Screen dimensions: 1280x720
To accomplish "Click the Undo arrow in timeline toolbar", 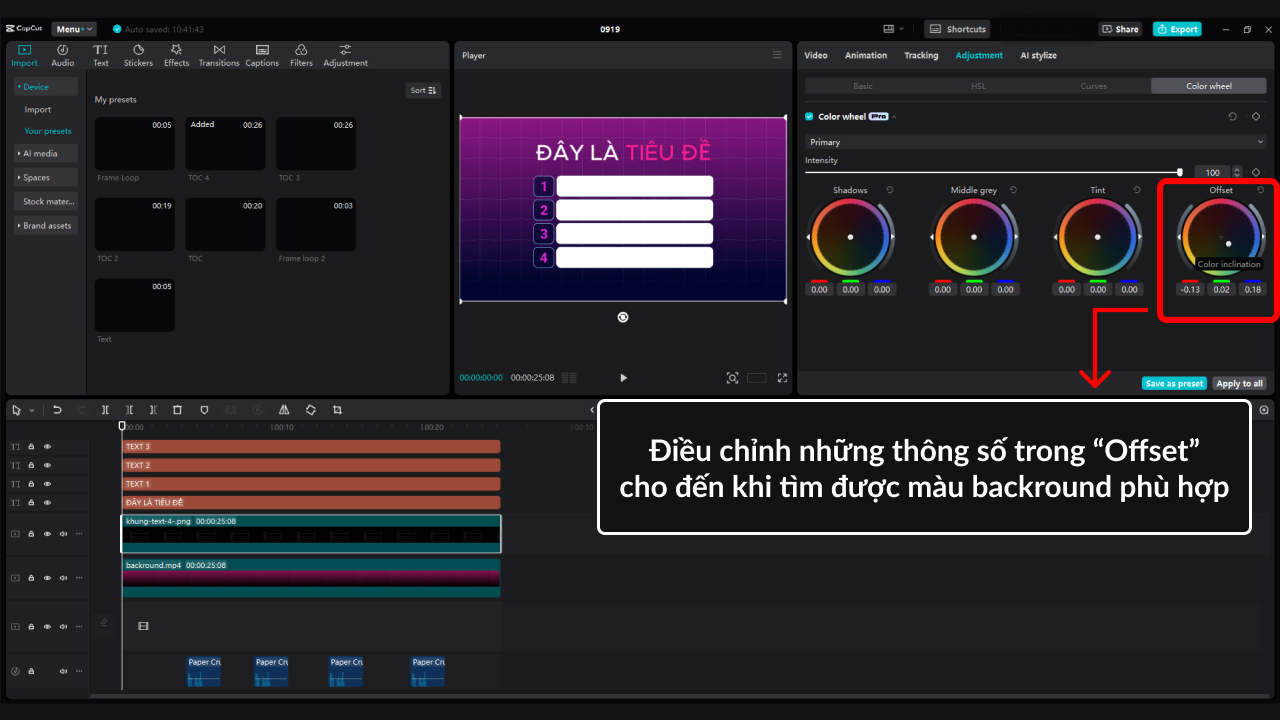I will (57, 410).
